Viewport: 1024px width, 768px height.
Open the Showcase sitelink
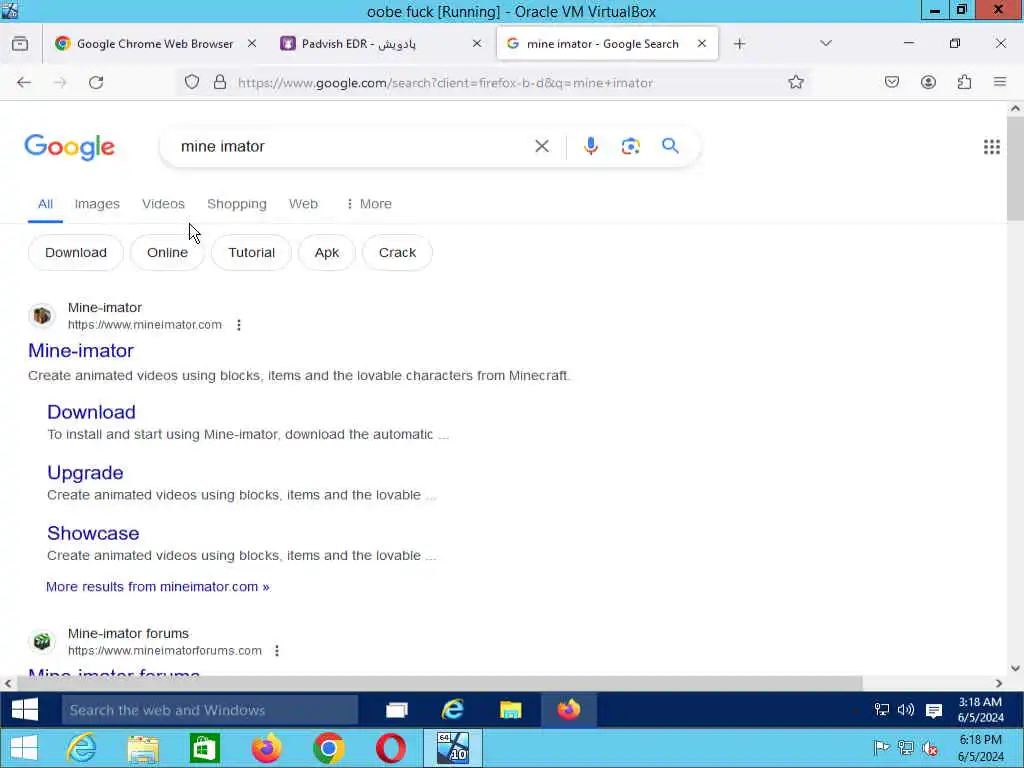93,533
